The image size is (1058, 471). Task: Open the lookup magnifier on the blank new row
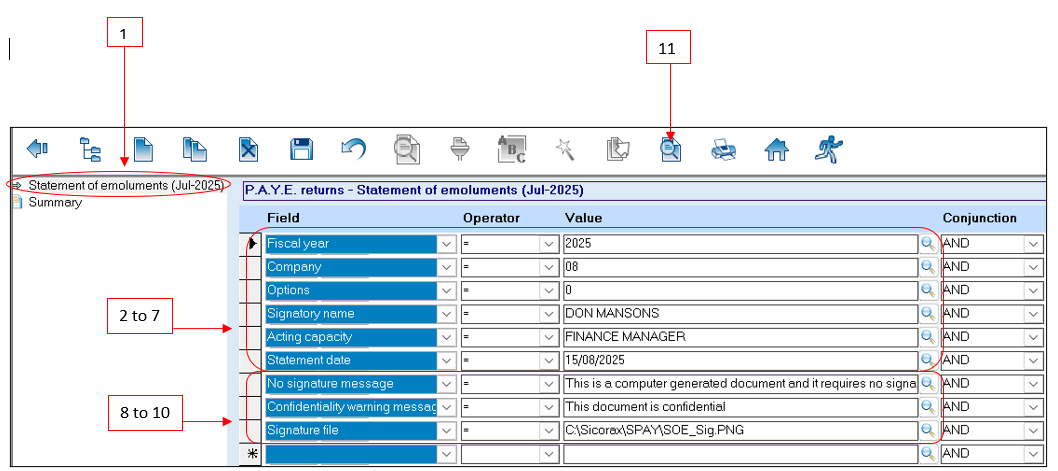(928, 454)
